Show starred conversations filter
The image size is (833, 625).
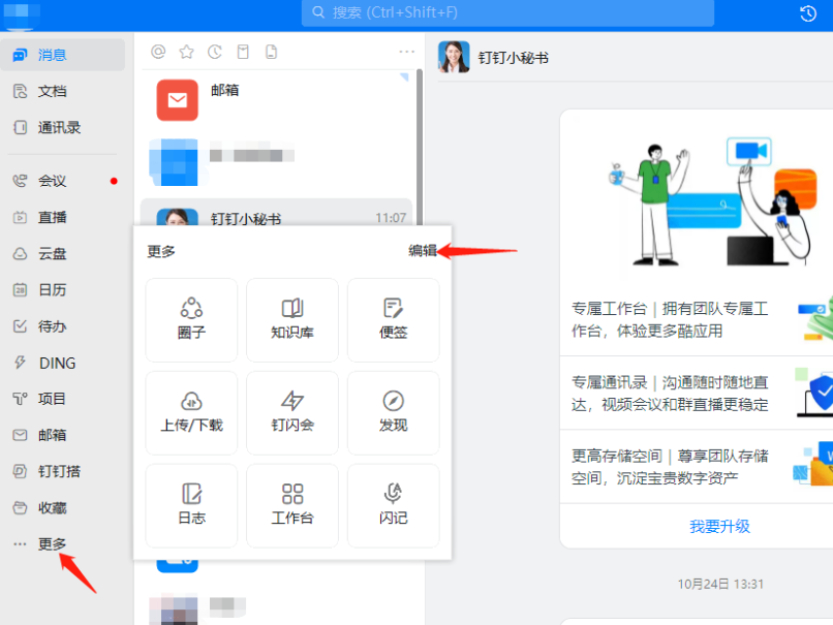click(x=186, y=52)
